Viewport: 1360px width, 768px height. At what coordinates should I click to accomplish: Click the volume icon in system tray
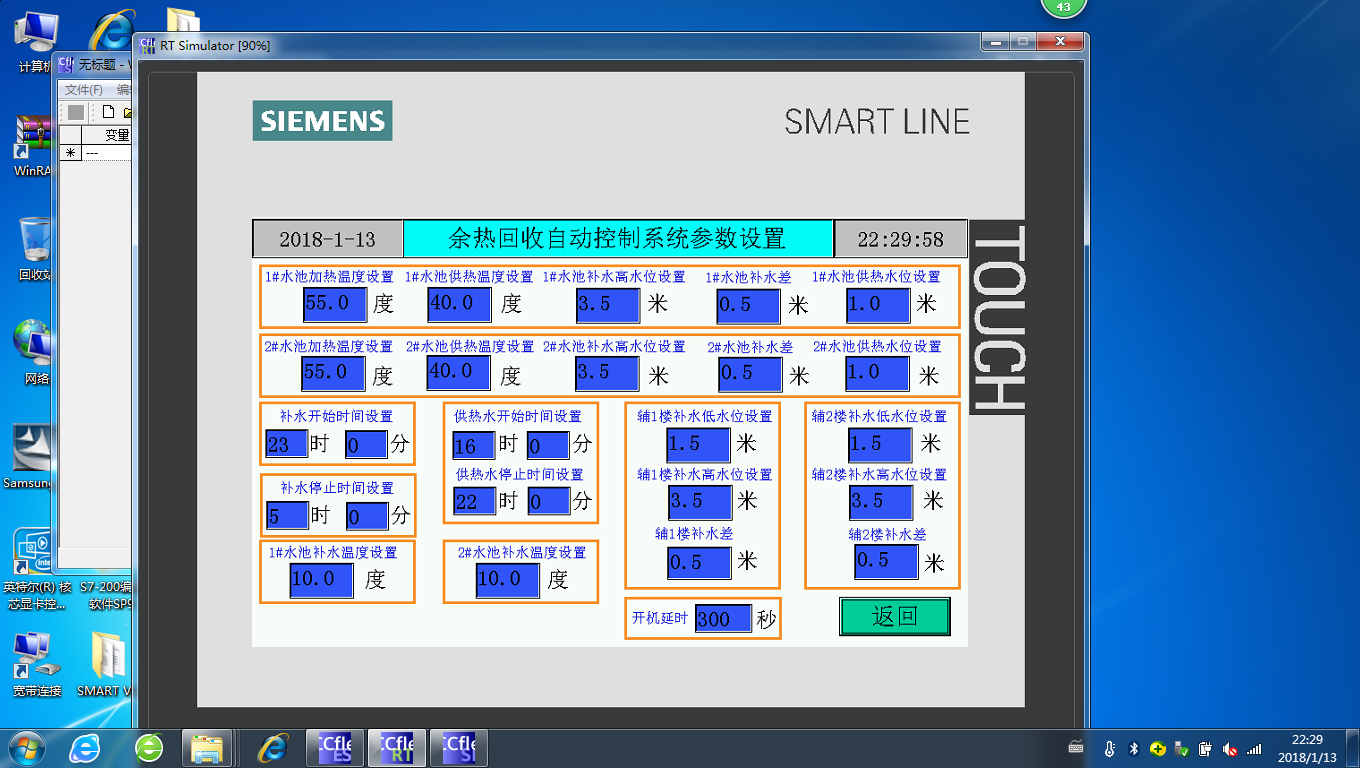(1229, 748)
